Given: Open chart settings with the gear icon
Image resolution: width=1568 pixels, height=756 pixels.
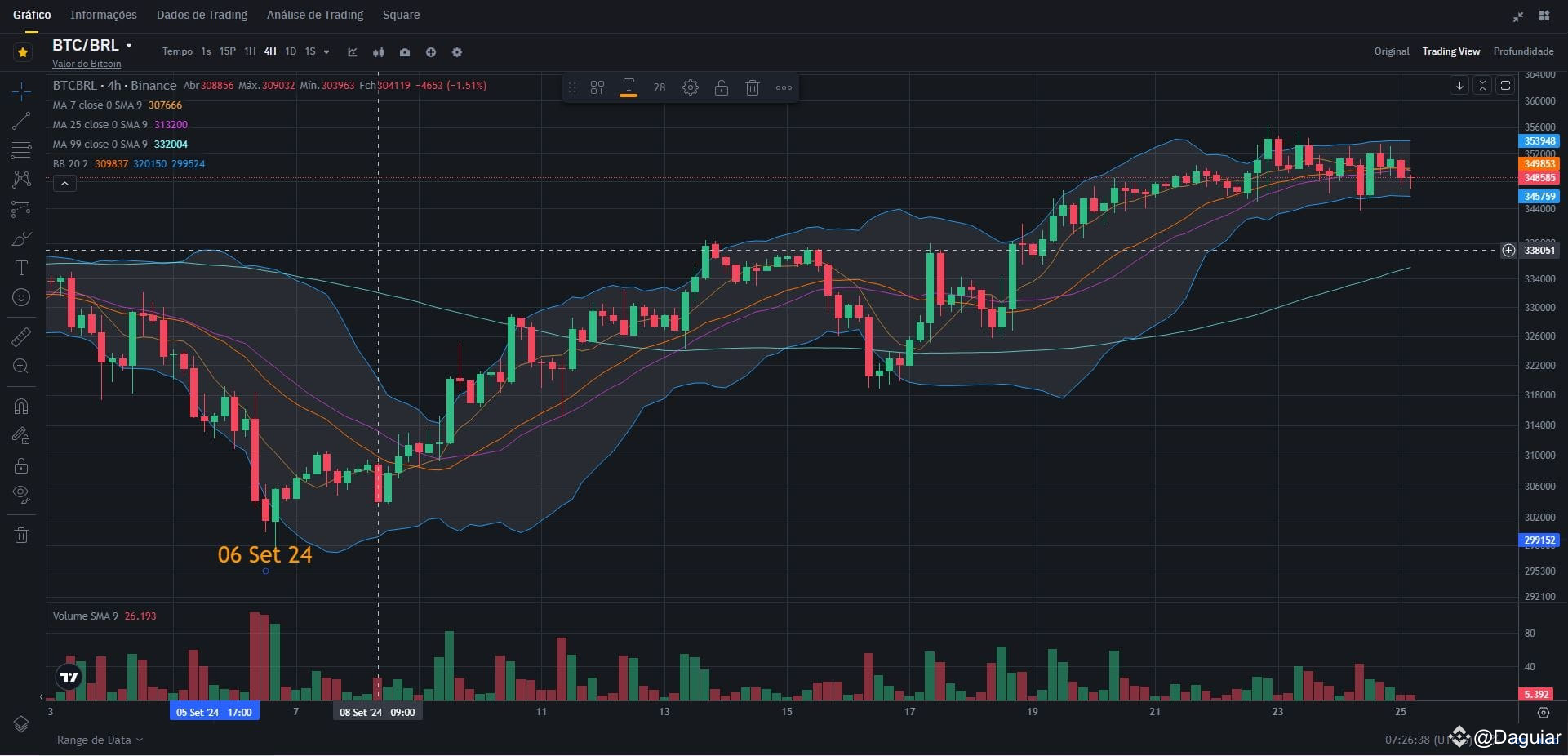Looking at the screenshot, I should (457, 51).
